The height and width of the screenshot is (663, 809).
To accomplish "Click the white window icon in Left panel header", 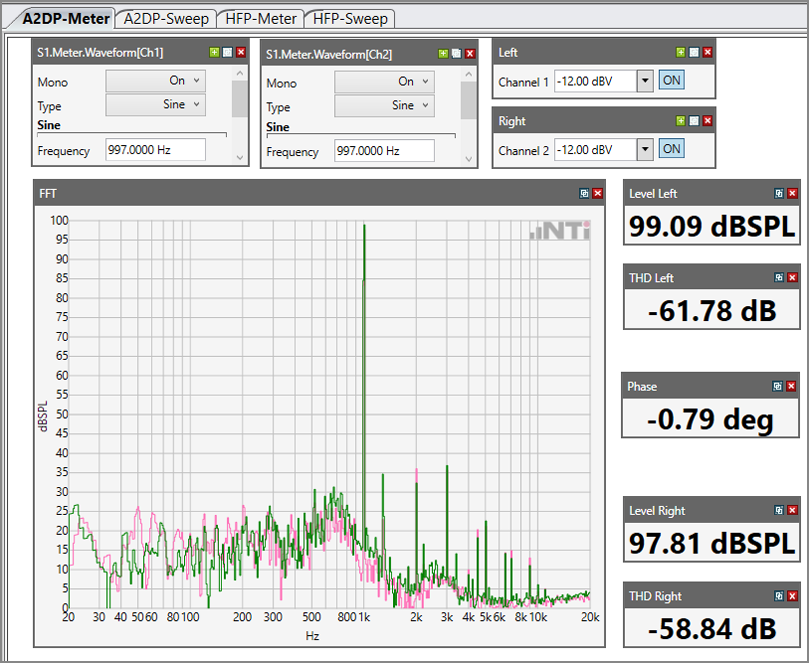I will coord(694,52).
